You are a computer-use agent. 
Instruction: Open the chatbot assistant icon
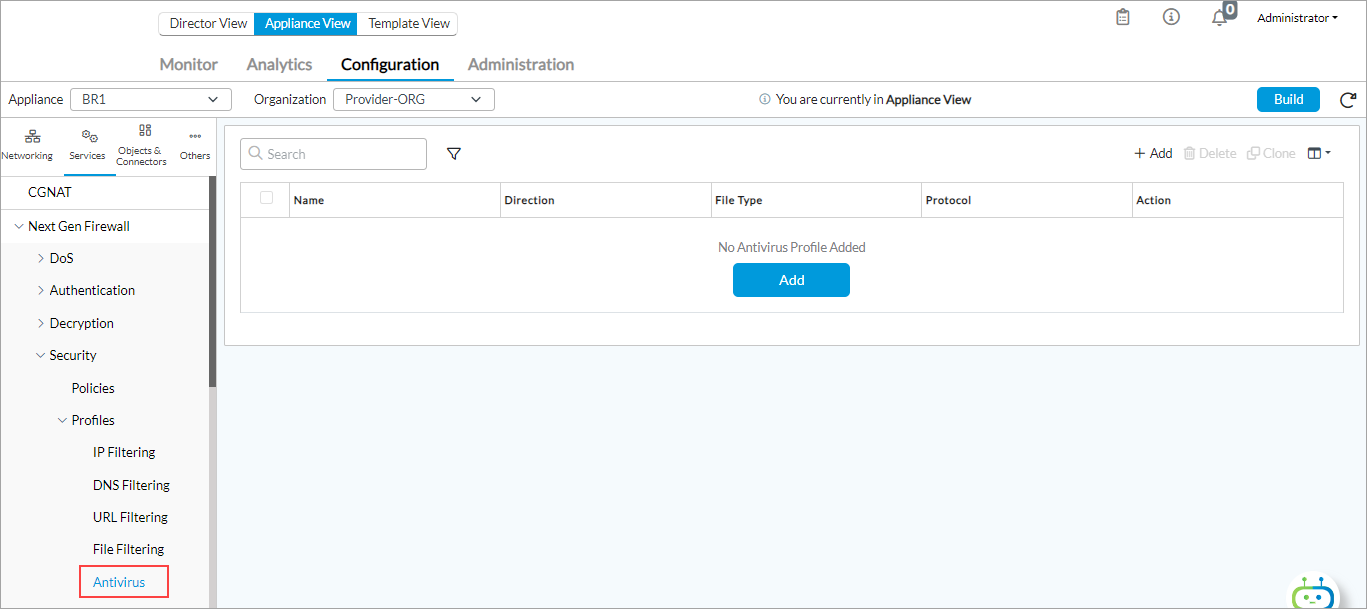click(1312, 592)
